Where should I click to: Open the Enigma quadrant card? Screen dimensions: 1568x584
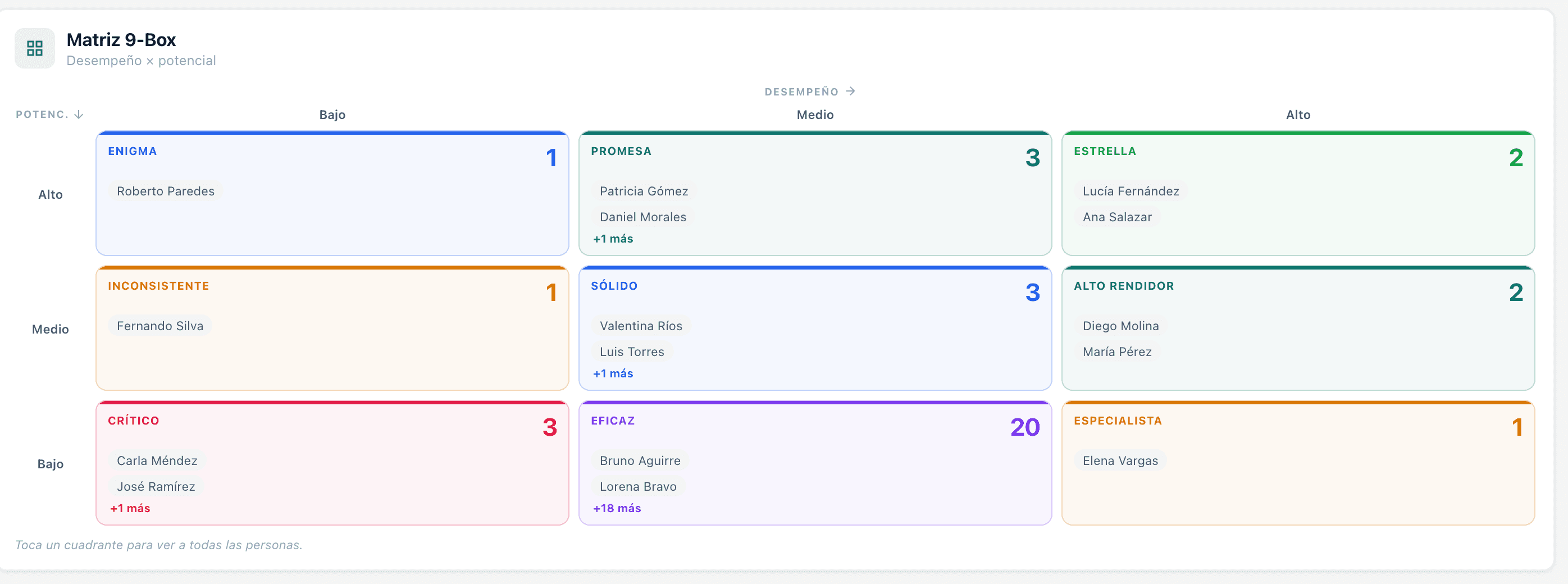point(332,193)
